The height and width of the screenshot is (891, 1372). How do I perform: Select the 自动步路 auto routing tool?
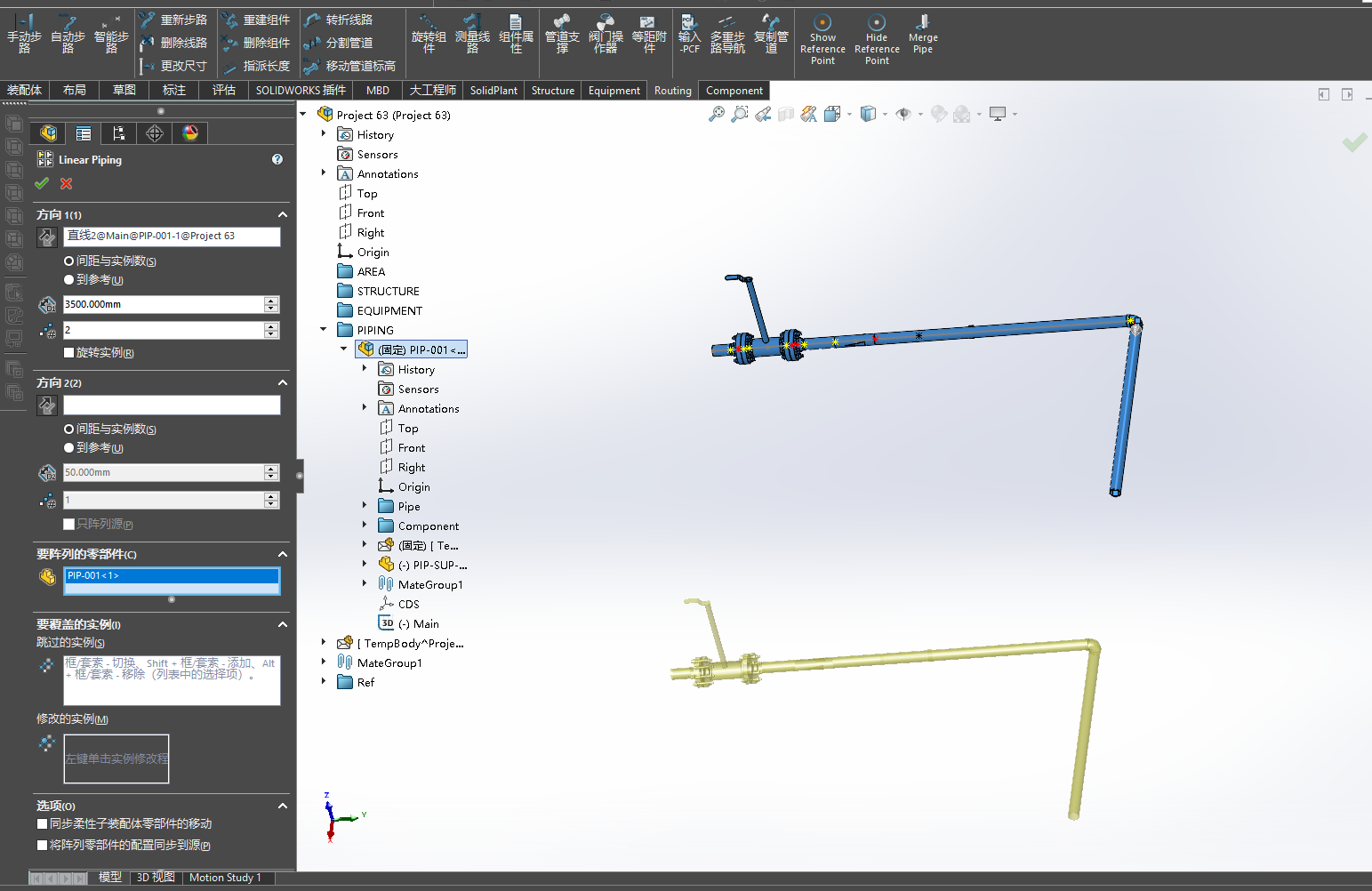[x=68, y=34]
